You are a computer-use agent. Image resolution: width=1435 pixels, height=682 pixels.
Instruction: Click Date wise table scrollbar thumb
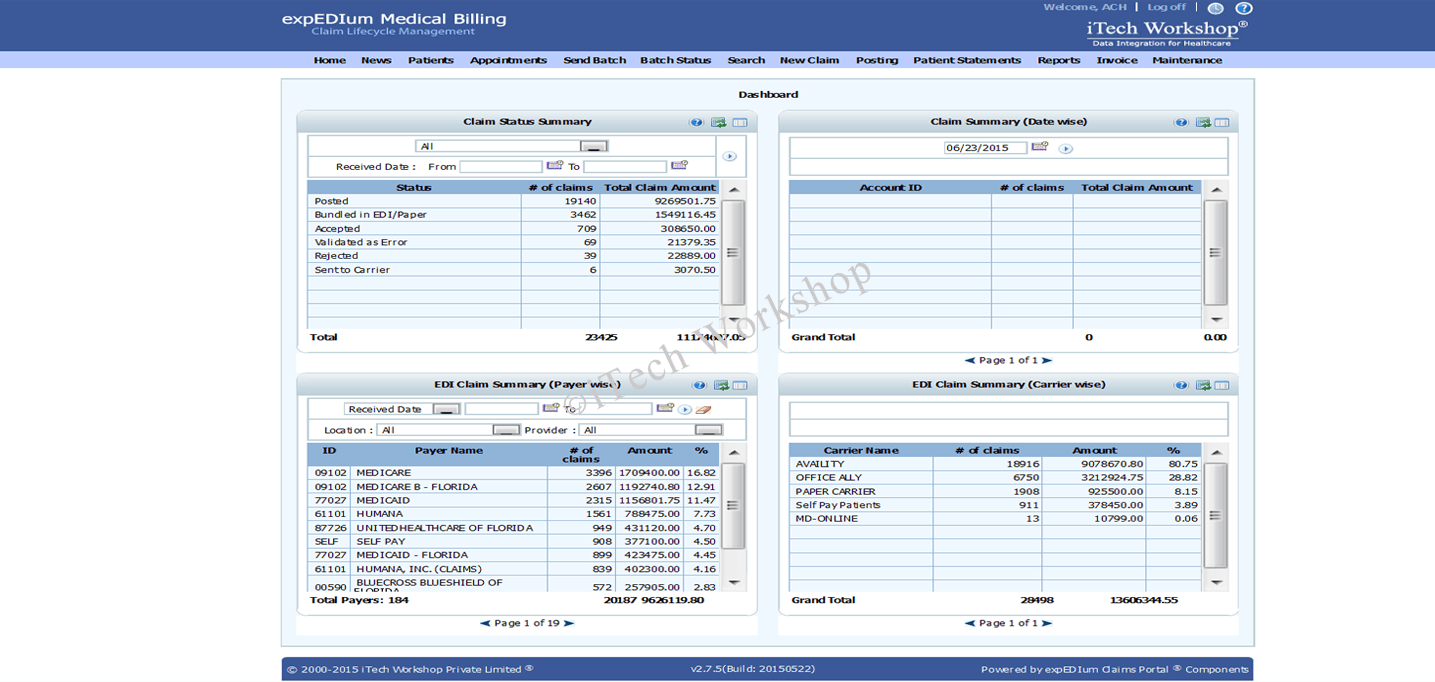[x=1216, y=252]
